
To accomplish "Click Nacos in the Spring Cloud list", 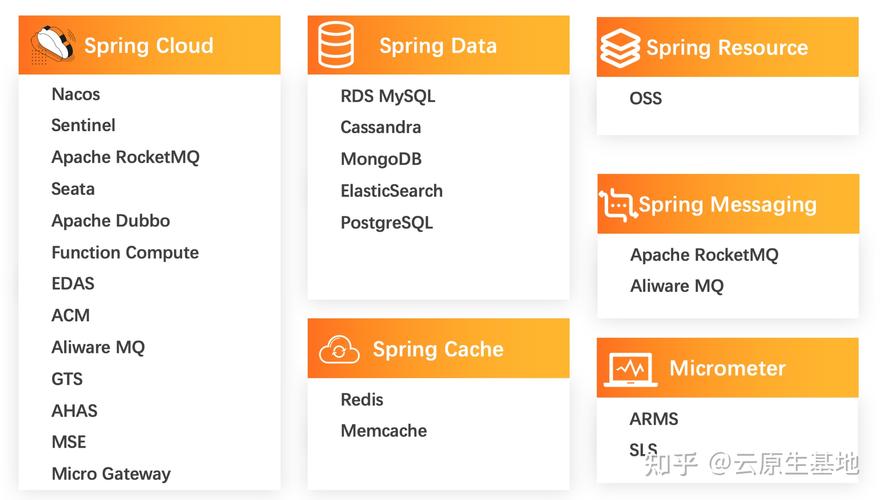I will (x=75, y=94).
